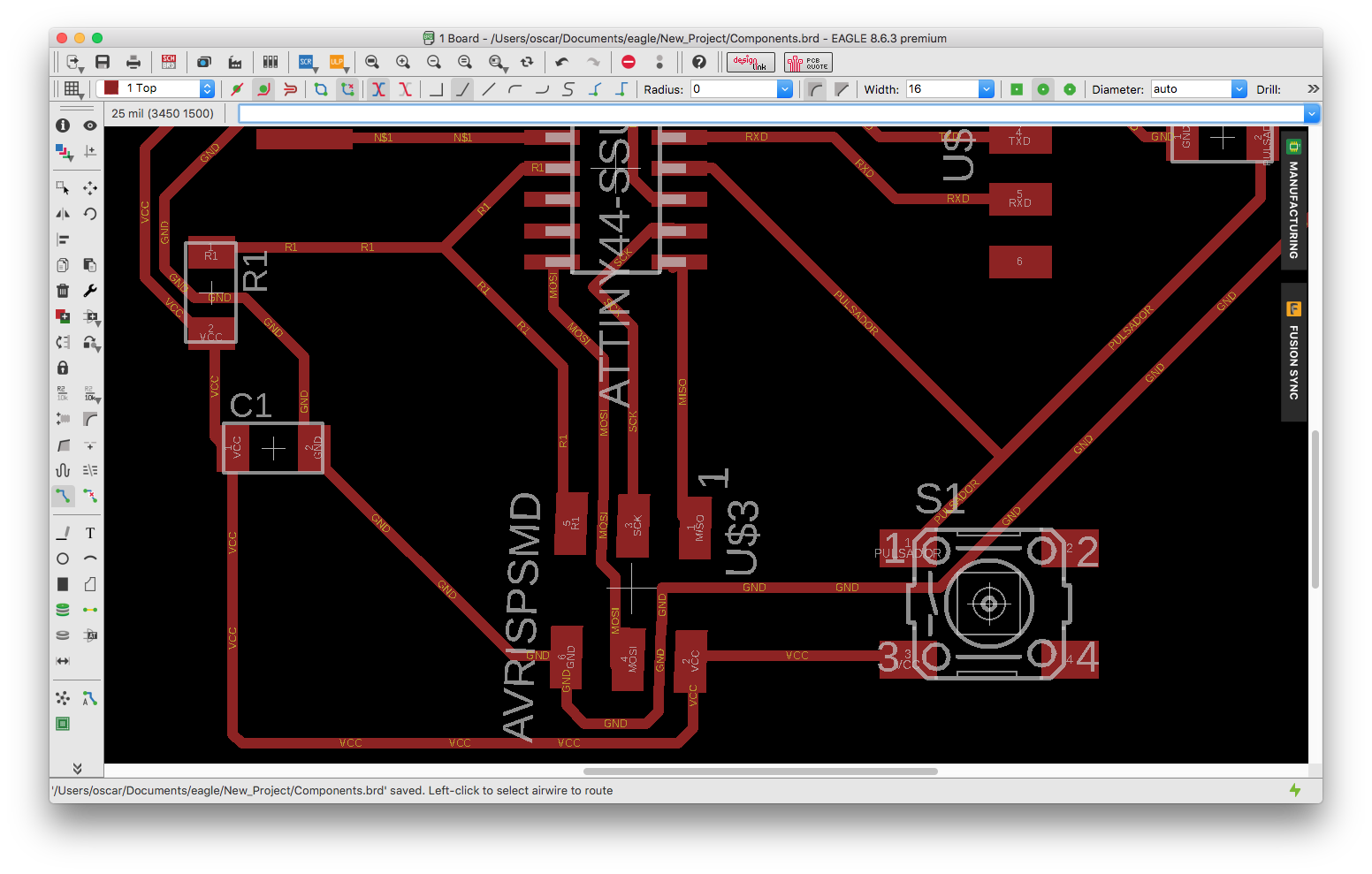Select the Miter tool
The height and width of the screenshot is (874, 1372).
point(90,419)
